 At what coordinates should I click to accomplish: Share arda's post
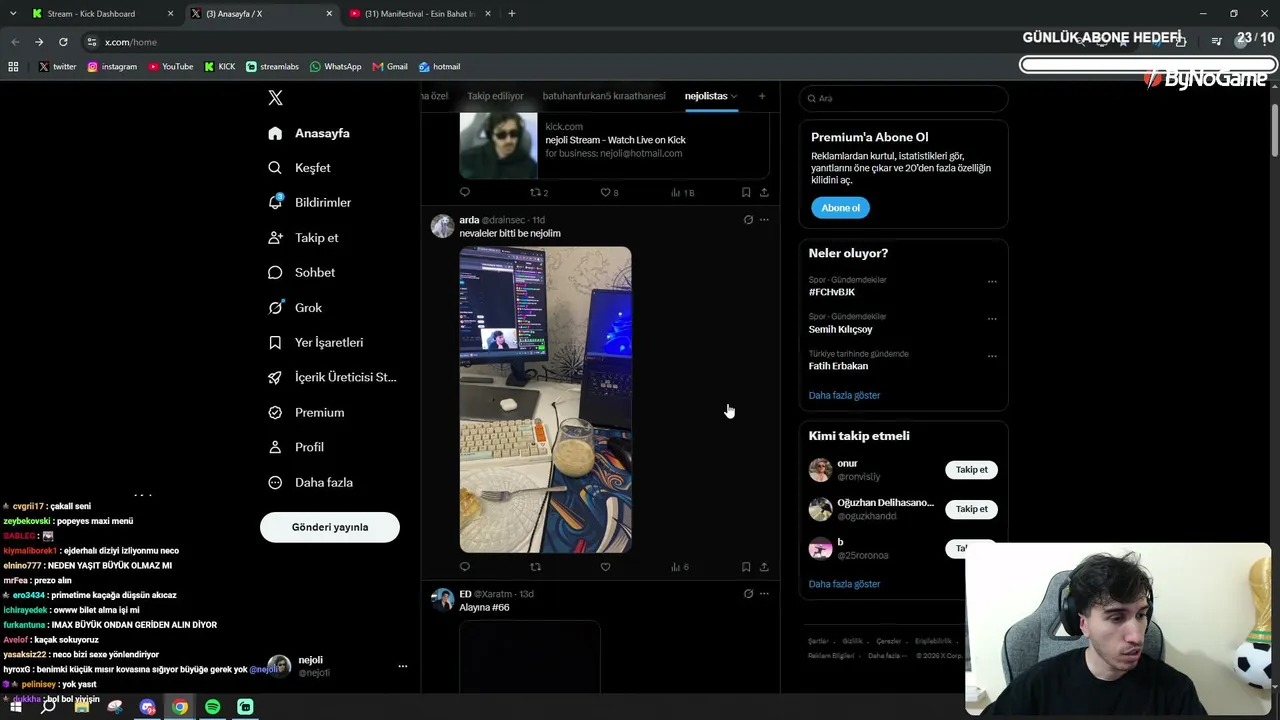coord(764,567)
